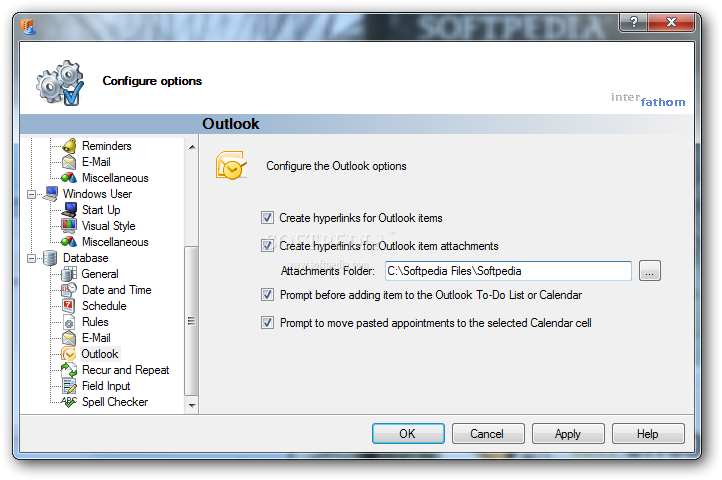Select the Start Up tree item
The width and height of the screenshot is (722, 480).
(x=101, y=210)
